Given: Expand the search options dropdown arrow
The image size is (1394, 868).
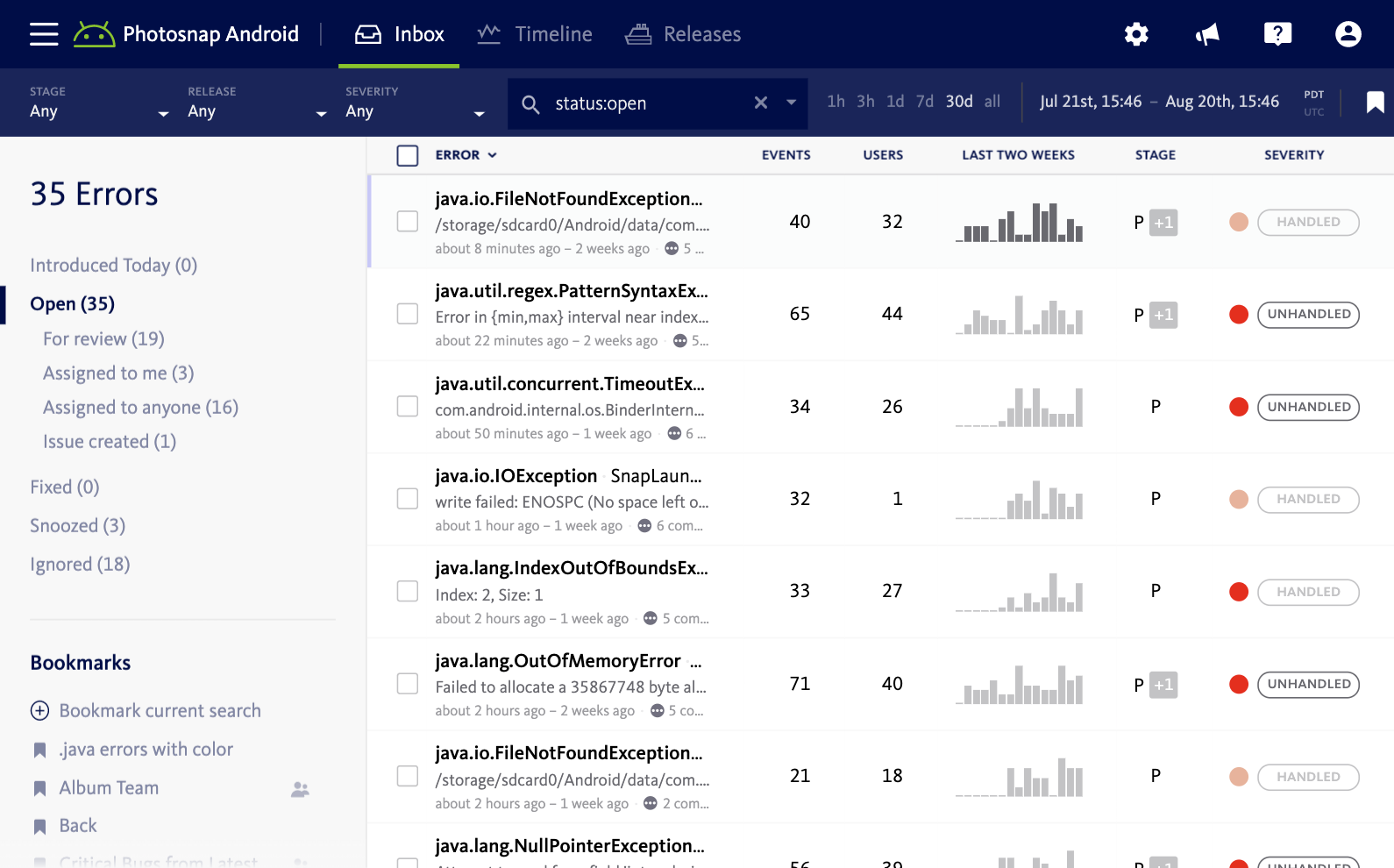Looking at the screenshot, I should click(x=791, y=103).
